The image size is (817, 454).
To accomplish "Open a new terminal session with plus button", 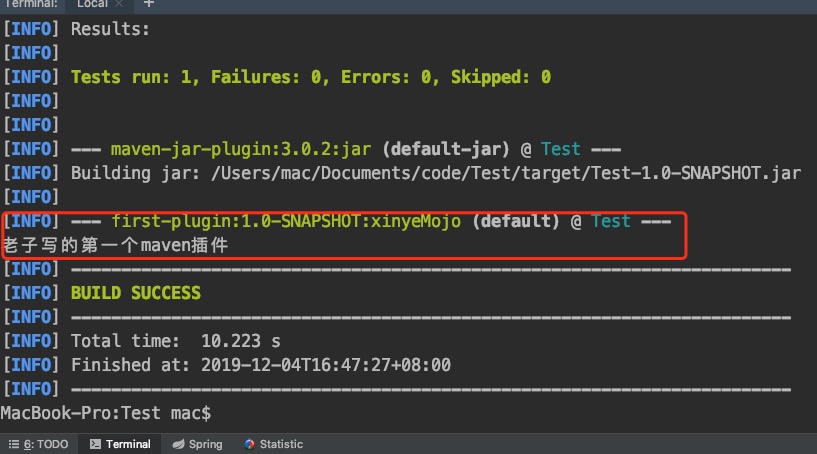I will click(150, 4).
